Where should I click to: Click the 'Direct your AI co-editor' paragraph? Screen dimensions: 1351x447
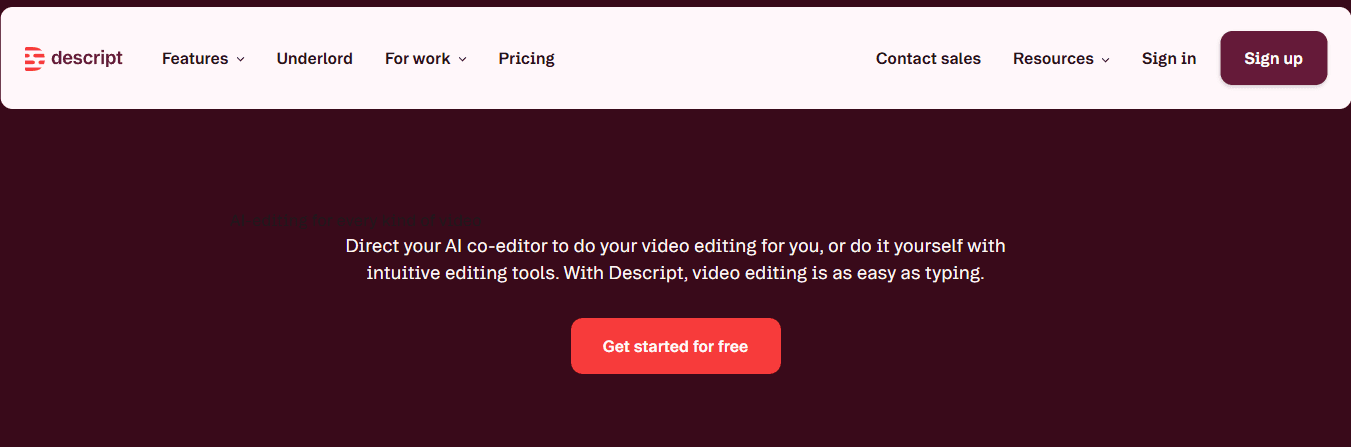point(676,260)
